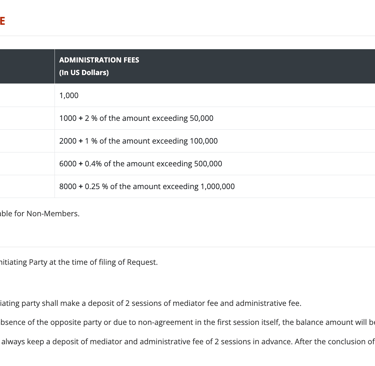Viewport: 375px width, 366px height.
Task: Click the '2000 + 1 %' exceeding 100,000 cell
Action: click(215, 141)
